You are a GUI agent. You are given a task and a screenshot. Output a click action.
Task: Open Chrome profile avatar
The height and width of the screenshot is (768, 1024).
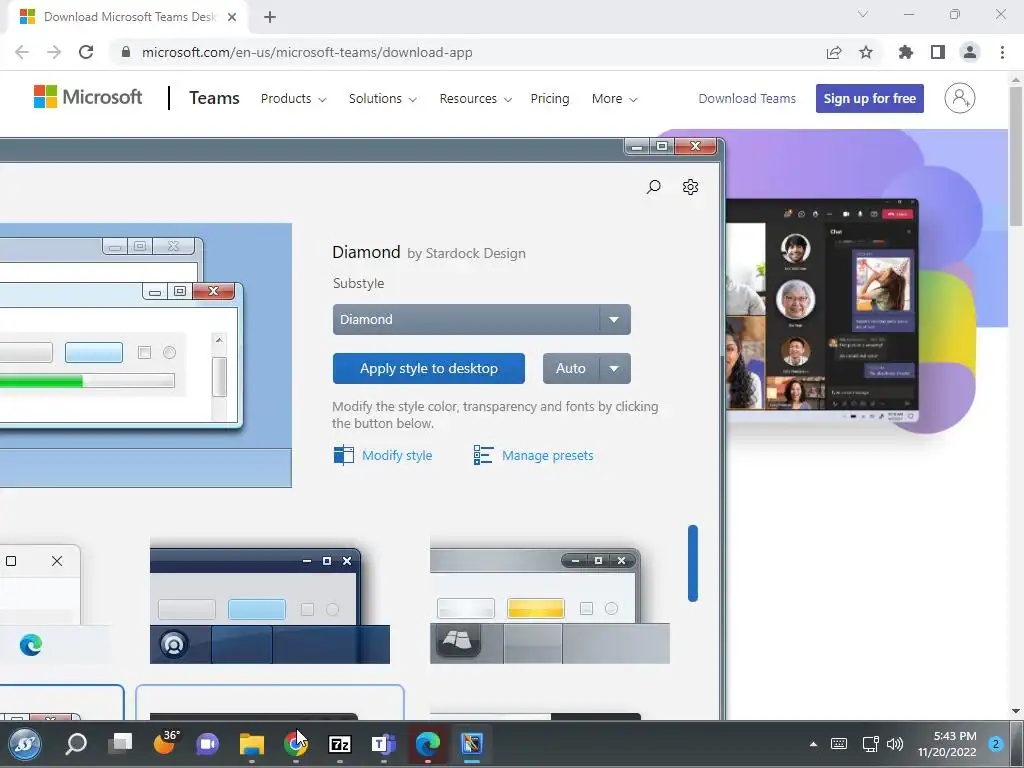click(970, 52)
